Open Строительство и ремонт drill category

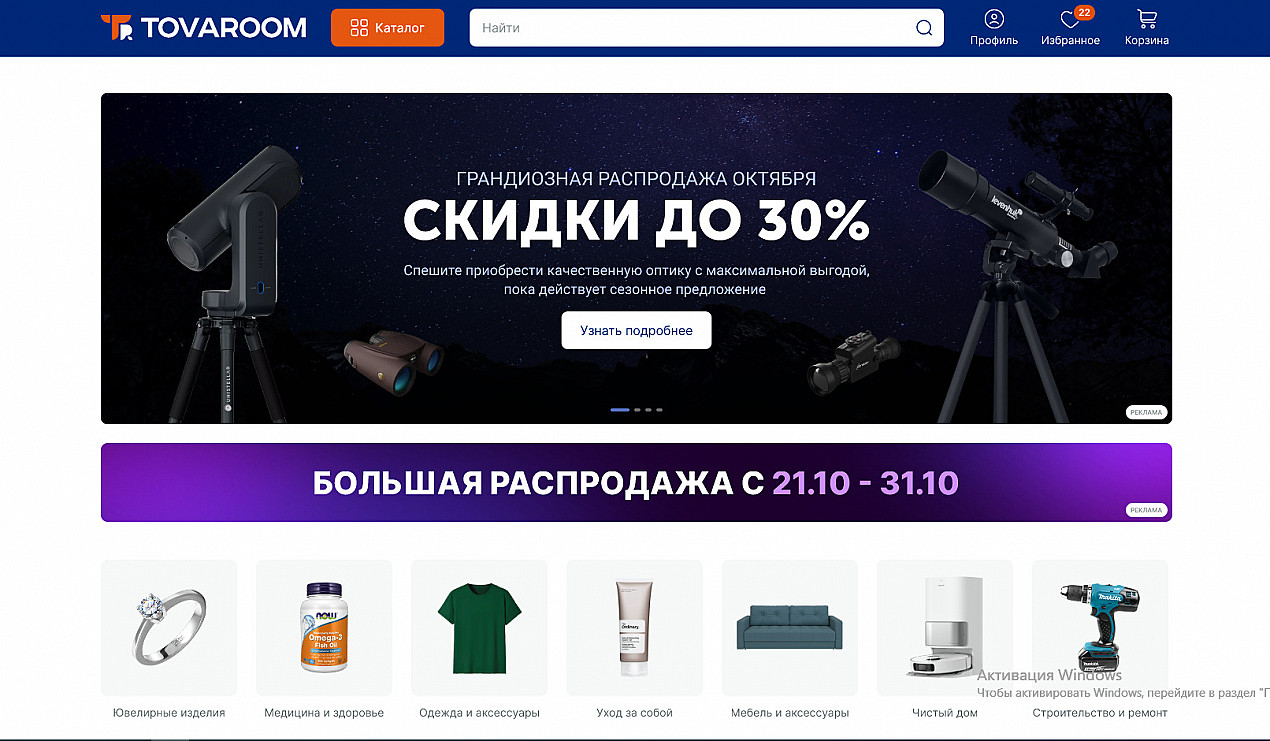[1100, 628]
